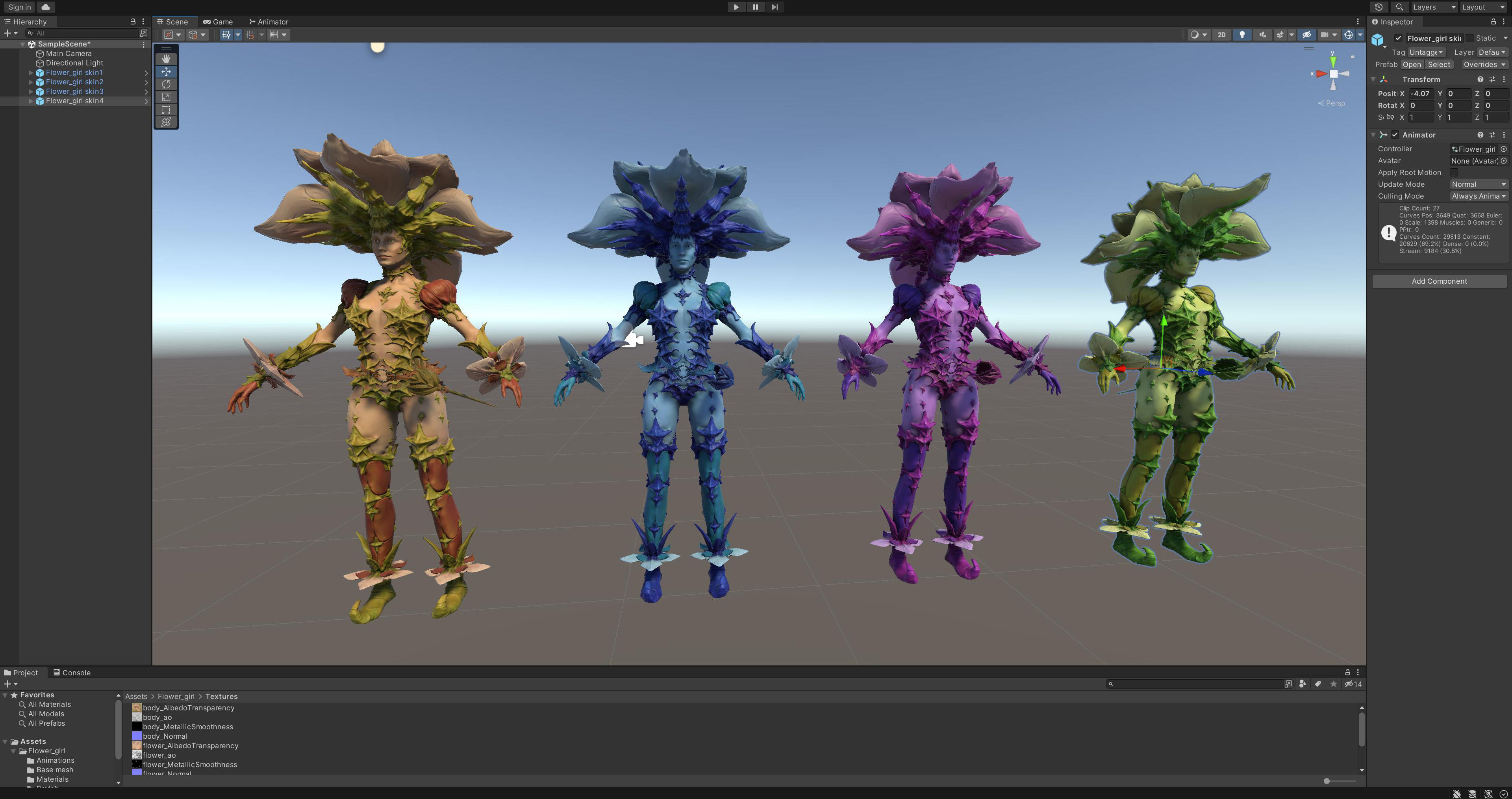Uncheck the GameObject active checkbox

(1398, 38)
